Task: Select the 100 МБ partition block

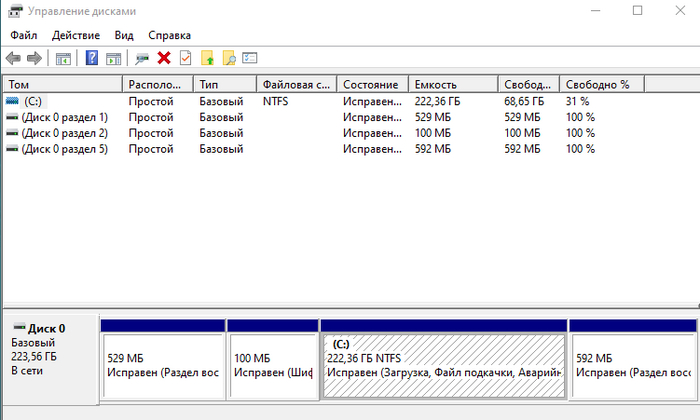Action: coord(272,364)
